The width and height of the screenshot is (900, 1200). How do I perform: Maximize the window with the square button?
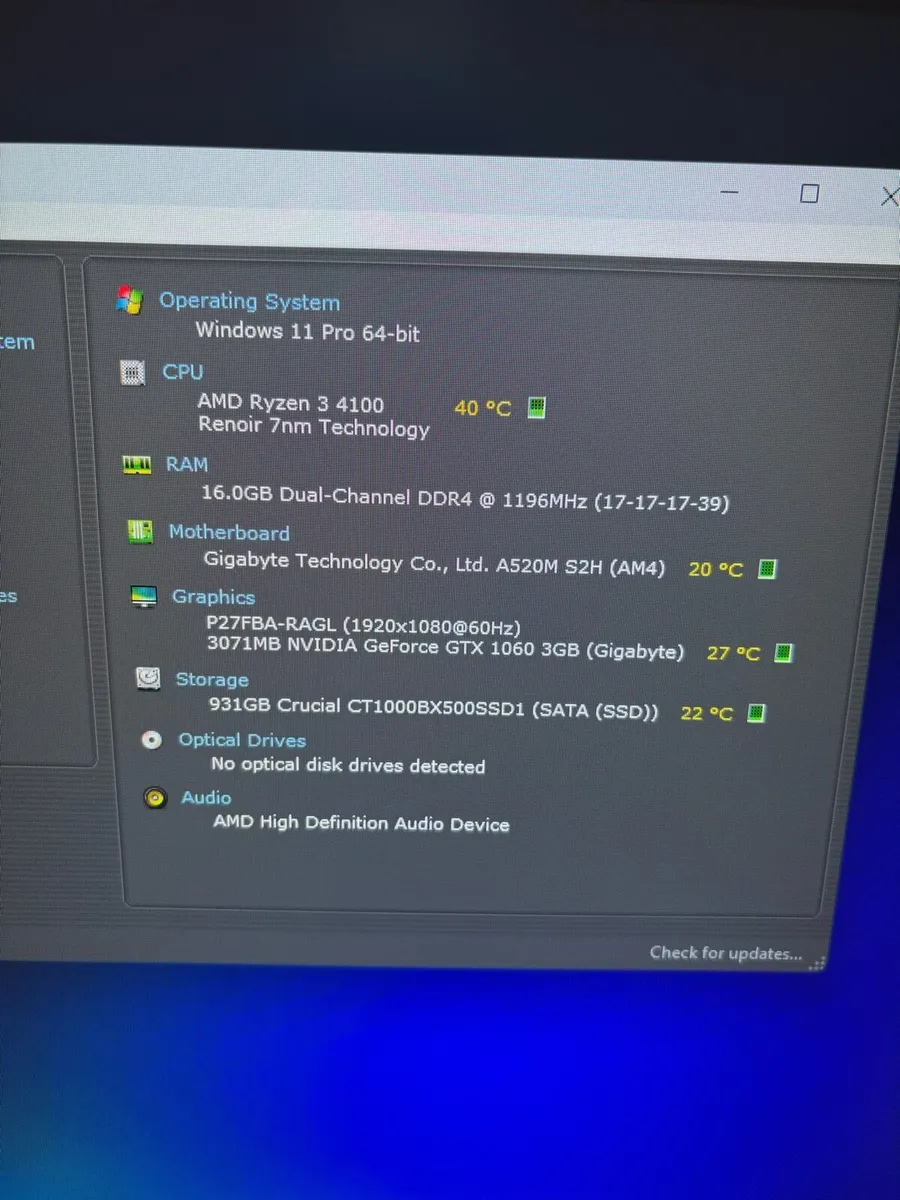point(810,194)
